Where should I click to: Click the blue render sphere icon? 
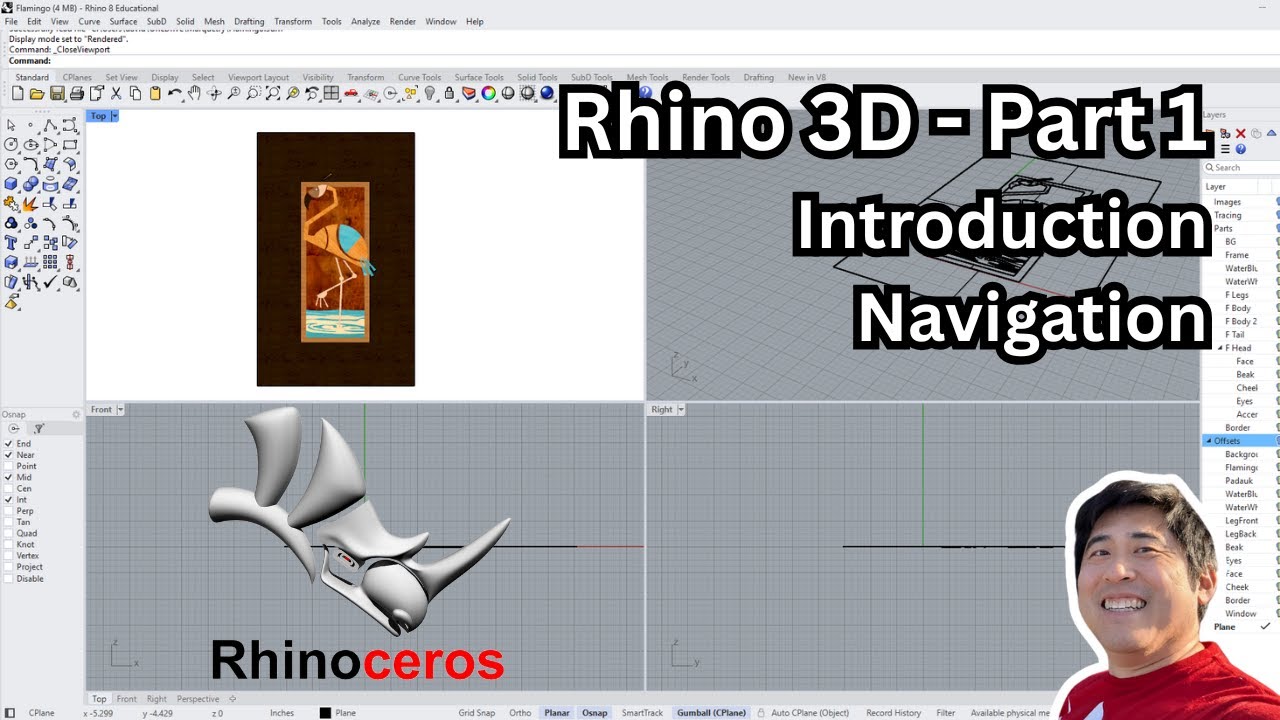tap(547, 93)
